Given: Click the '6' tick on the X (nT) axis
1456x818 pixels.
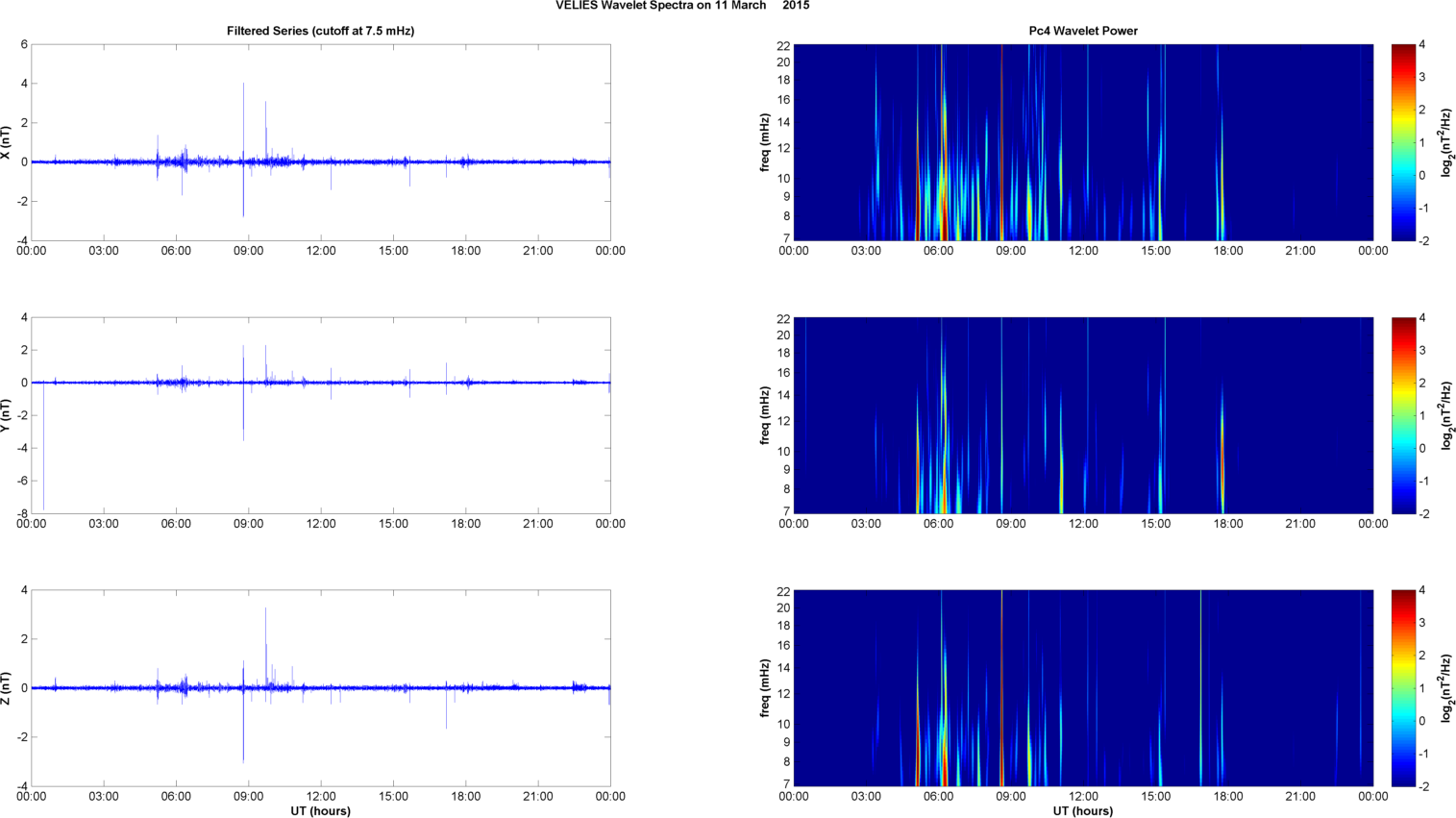Looking at the screenshot, I should point(24,44).
